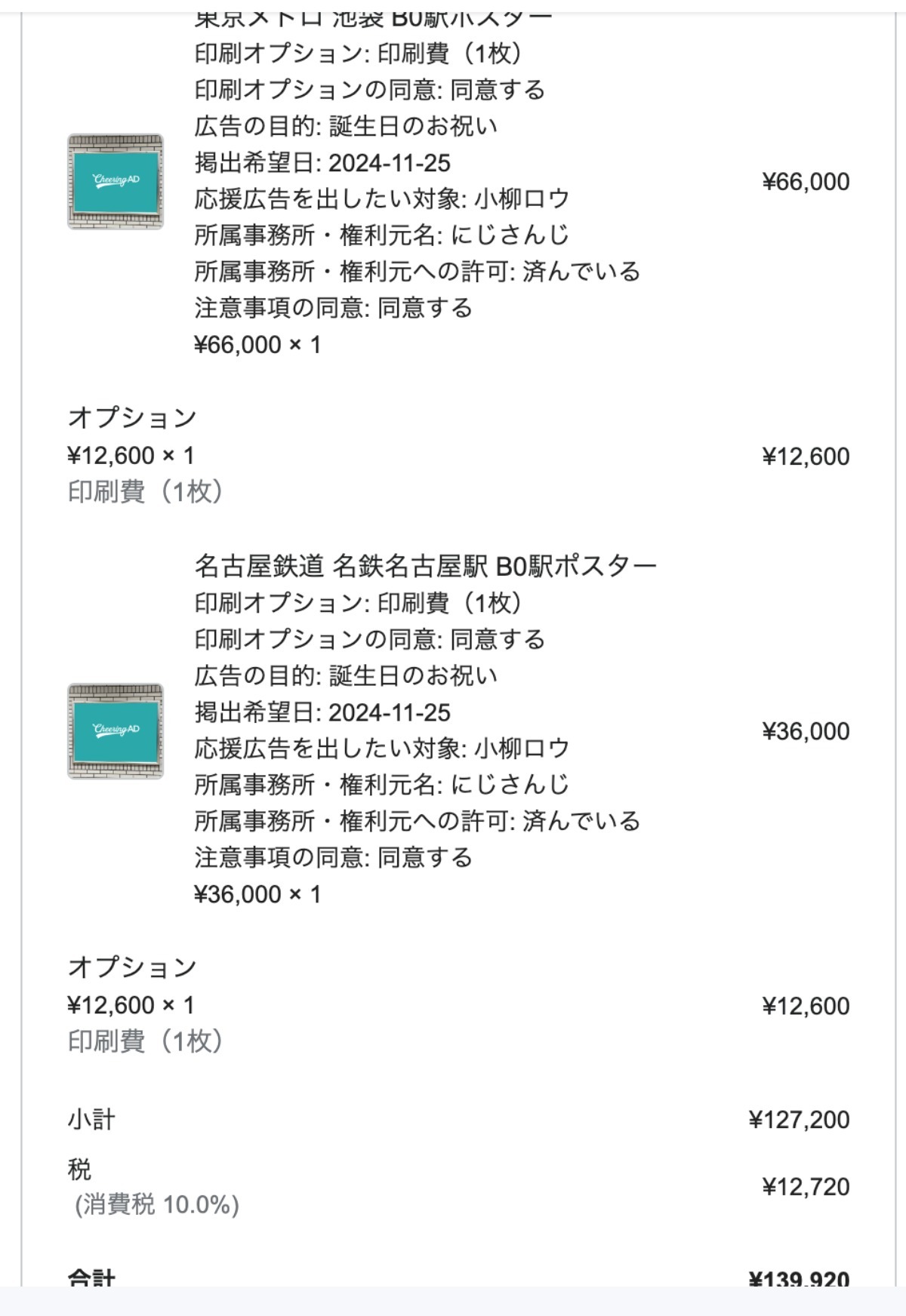
Task: Click the ¥36,000 × 1 quantity line
Action: [x=257, y=894]
